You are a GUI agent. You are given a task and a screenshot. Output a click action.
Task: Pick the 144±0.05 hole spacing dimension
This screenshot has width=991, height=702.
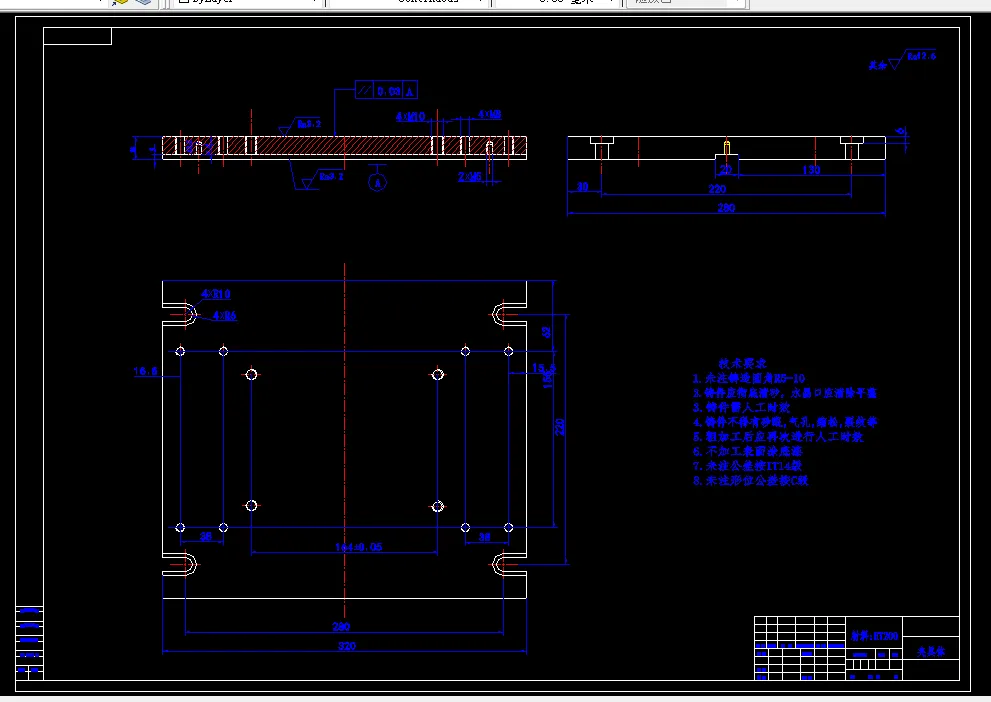click(x=358, y=547)
